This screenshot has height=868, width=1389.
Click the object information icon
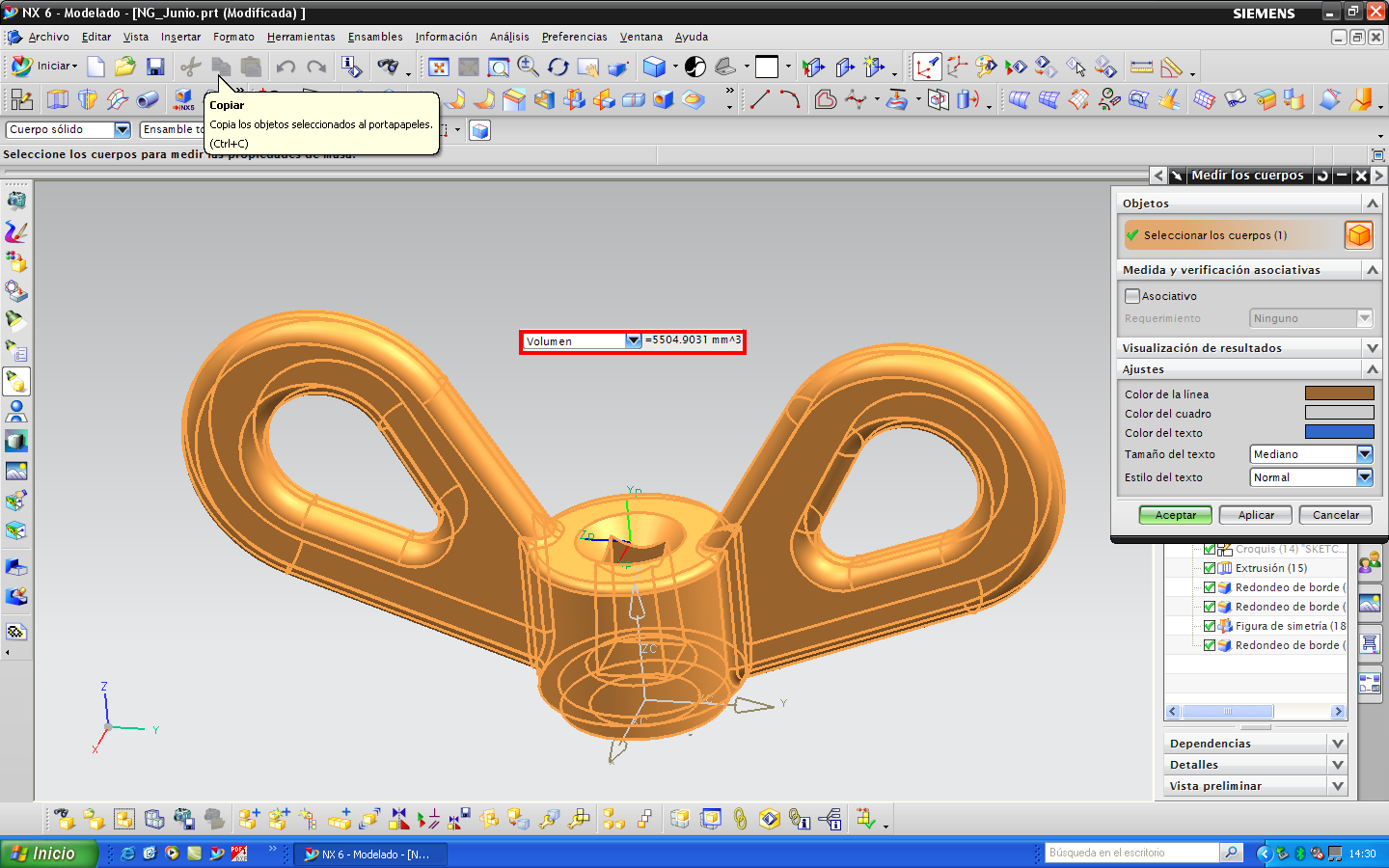[x=351, y=67]
